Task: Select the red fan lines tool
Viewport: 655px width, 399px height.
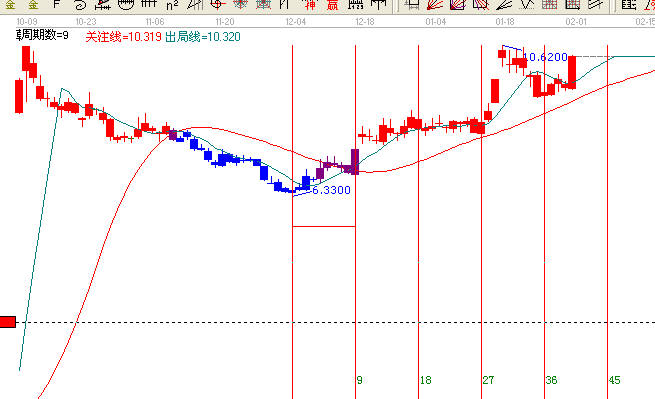Action: click(x=435, y=5)
